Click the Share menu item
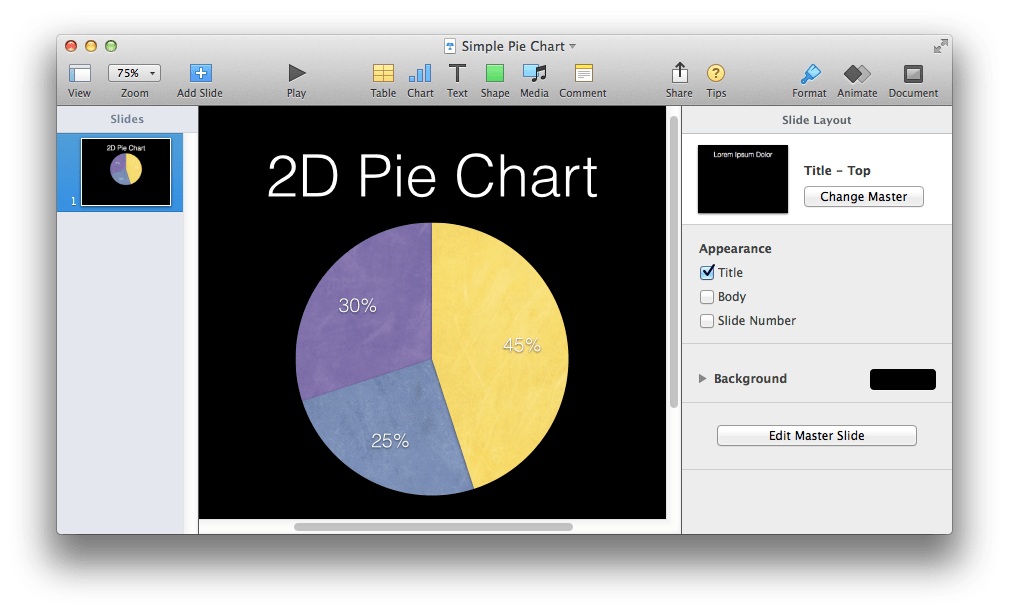Viewport: 1009px width, 613px height. pos(679,80)
